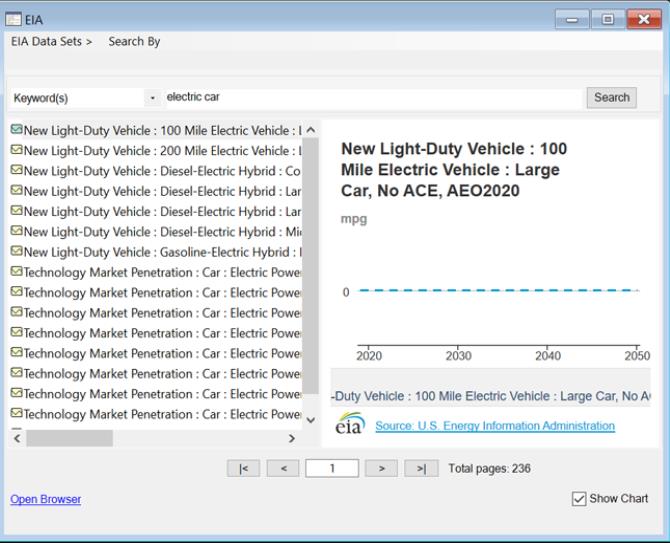Open the Open Browser link
The height and width of the screenshot is (543, 670).
[x=46, y=499]
